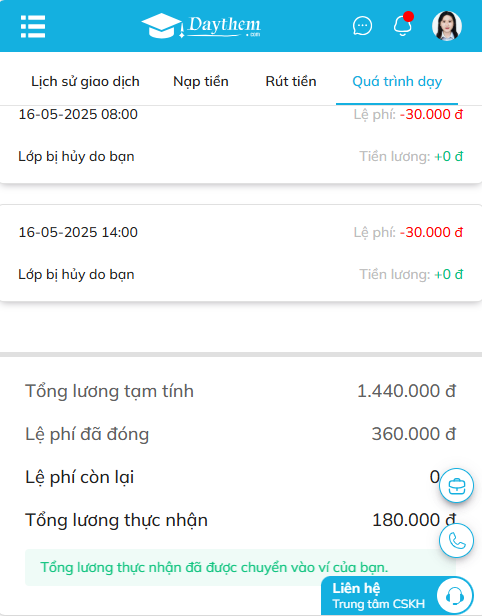The height and width of the screenshot is (616, 482).
Task: Switch to Rút tiền tab
Action: pyautogui.click(x=291, y=81)
